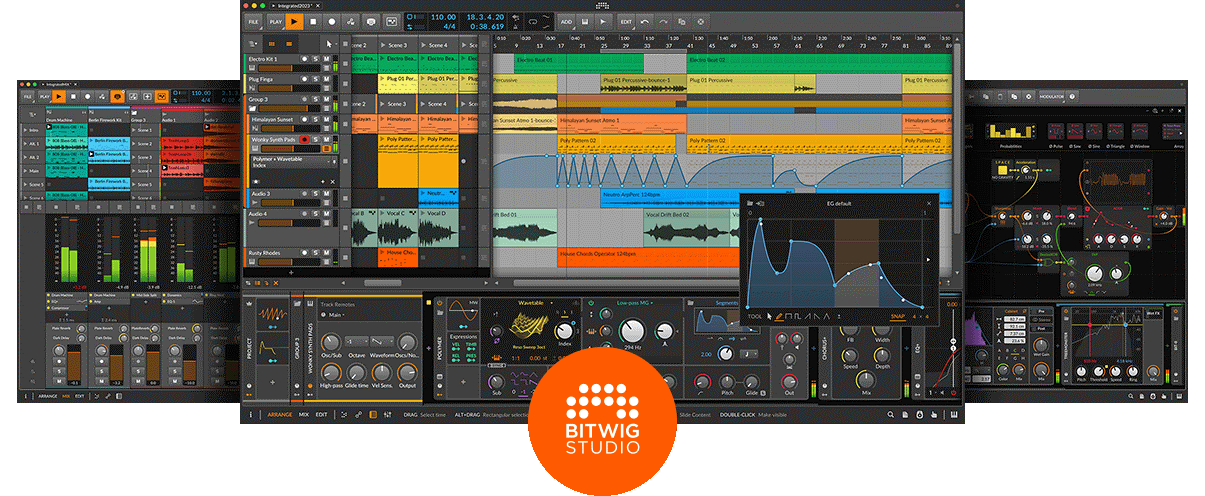Click the orange Play transport button

(x=294, y=21)
